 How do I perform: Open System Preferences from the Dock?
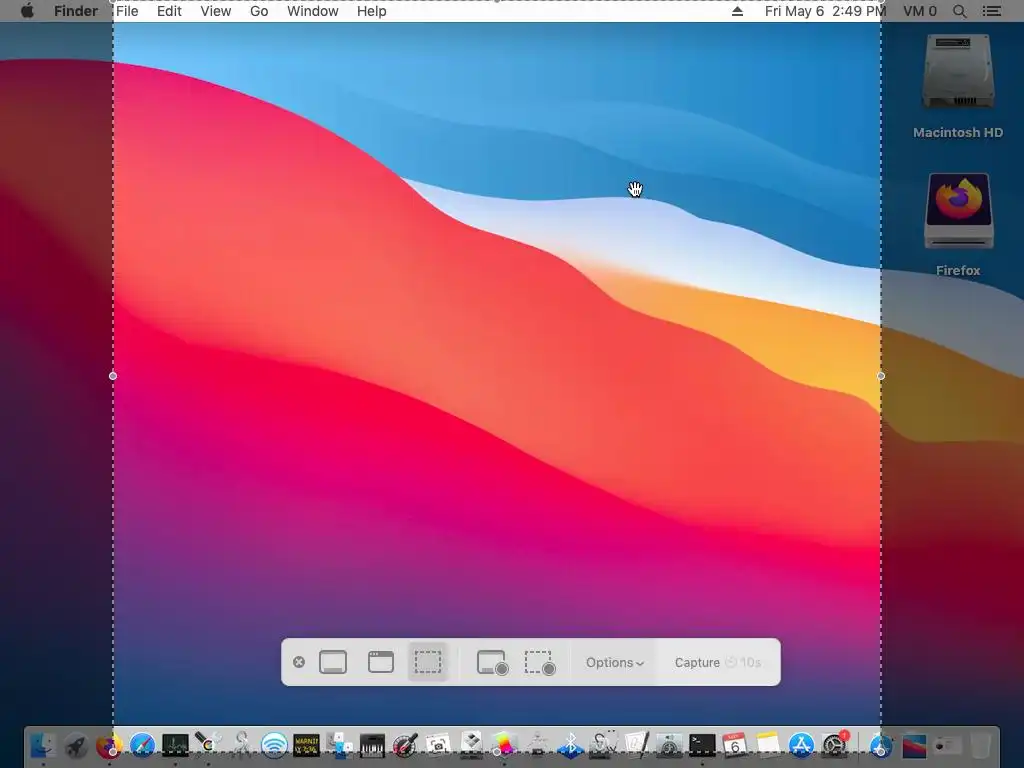(x=835, y=744)
